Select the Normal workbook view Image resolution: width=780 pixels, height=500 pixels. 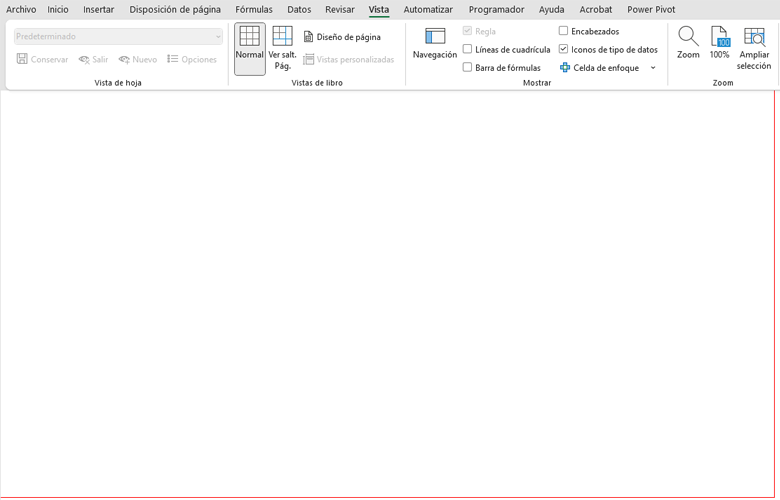[250, 49]
